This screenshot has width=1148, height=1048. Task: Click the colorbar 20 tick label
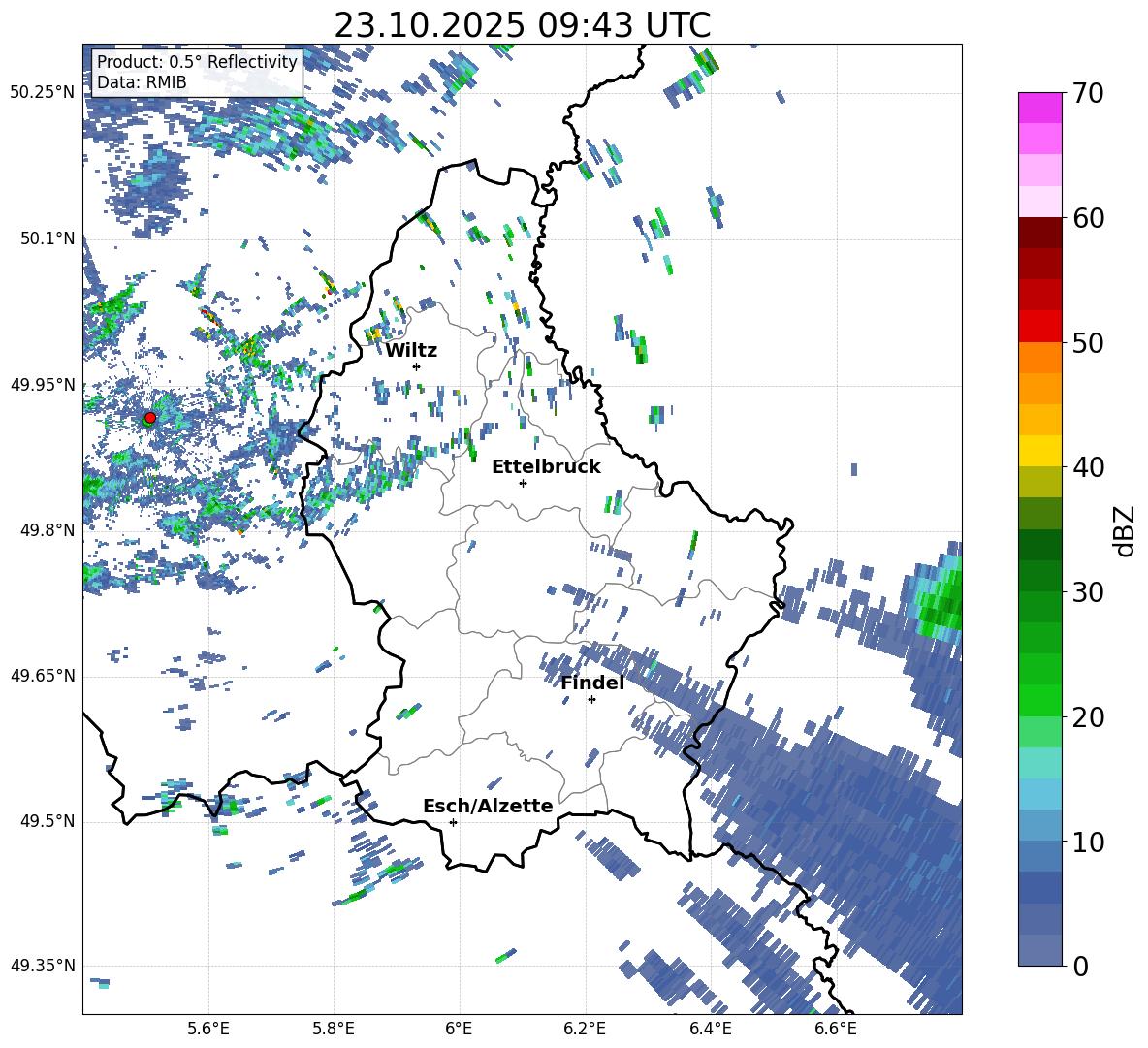click(x=1088, y=717)
